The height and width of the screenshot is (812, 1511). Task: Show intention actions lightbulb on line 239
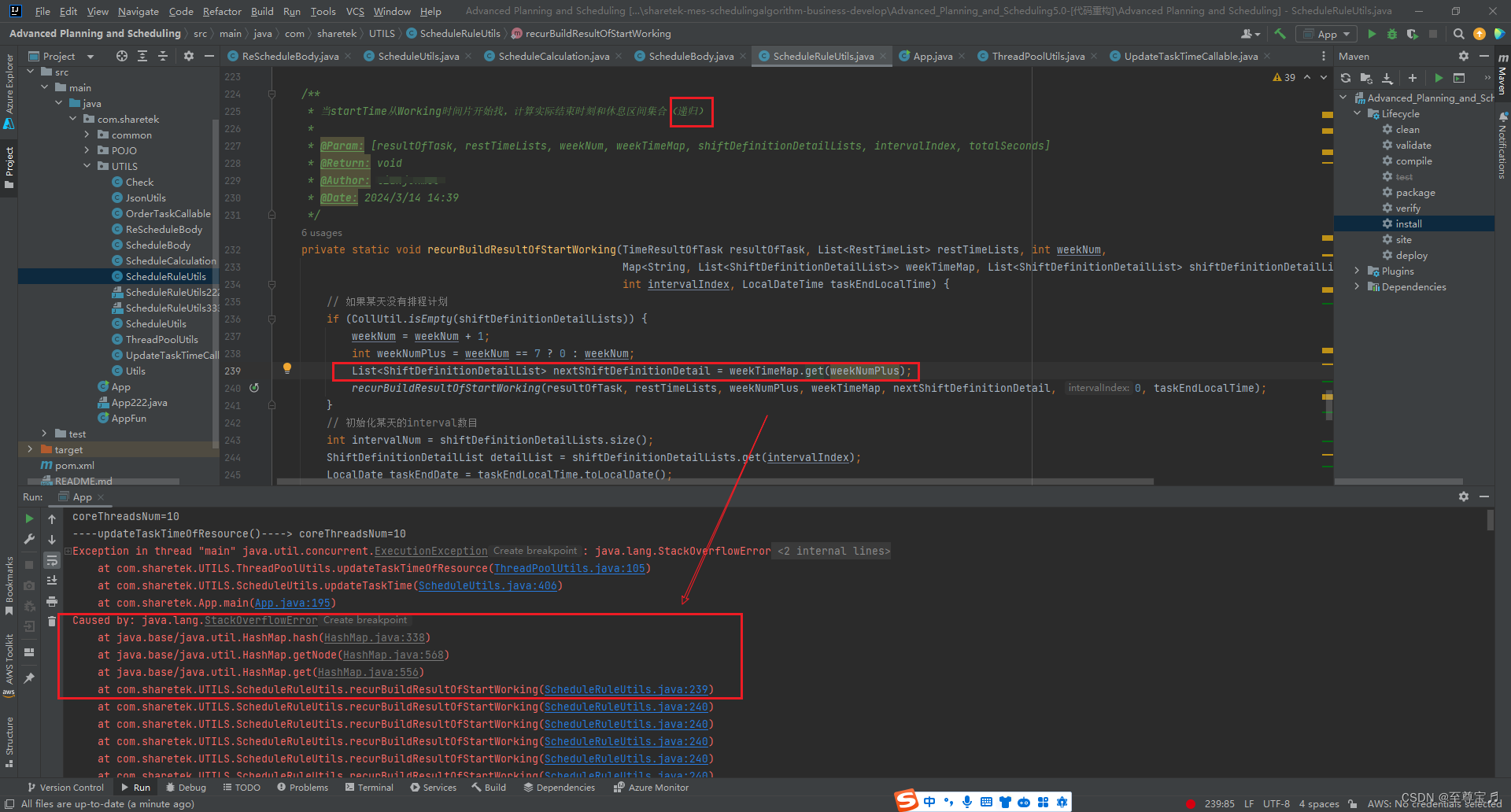point(287,368)
